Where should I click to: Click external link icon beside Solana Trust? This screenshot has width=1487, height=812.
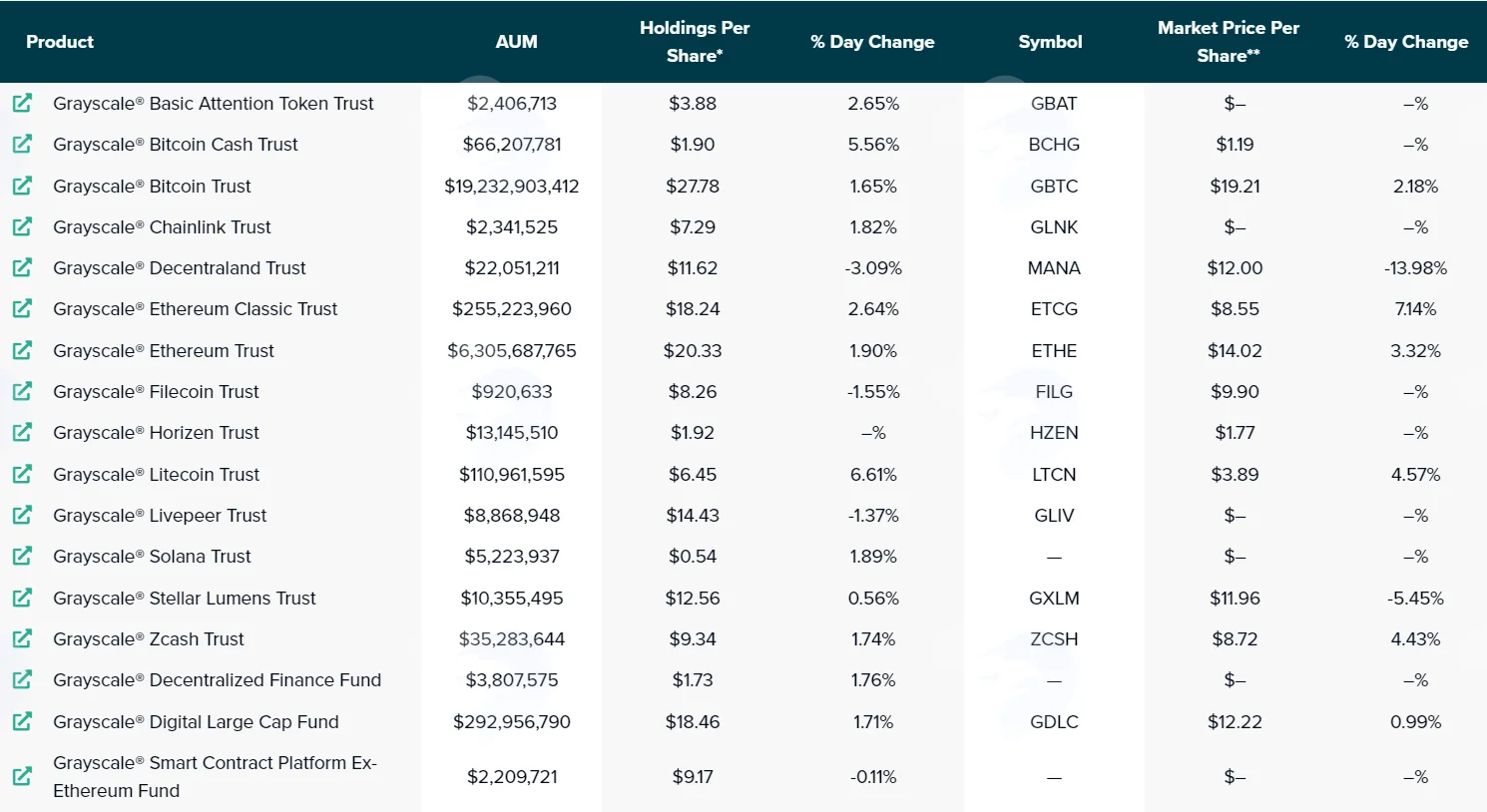(22, 556)
